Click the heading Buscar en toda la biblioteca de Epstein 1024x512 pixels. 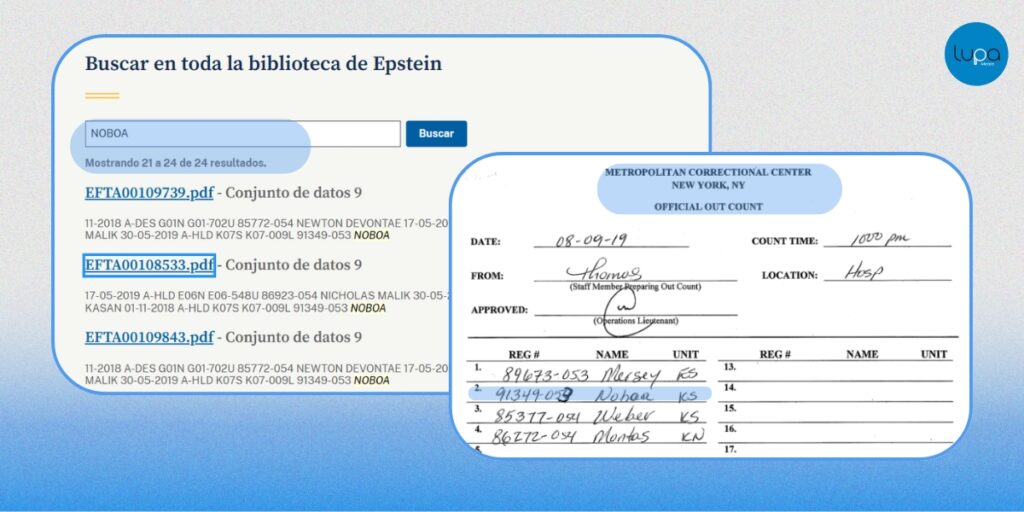tap(263, 64)
